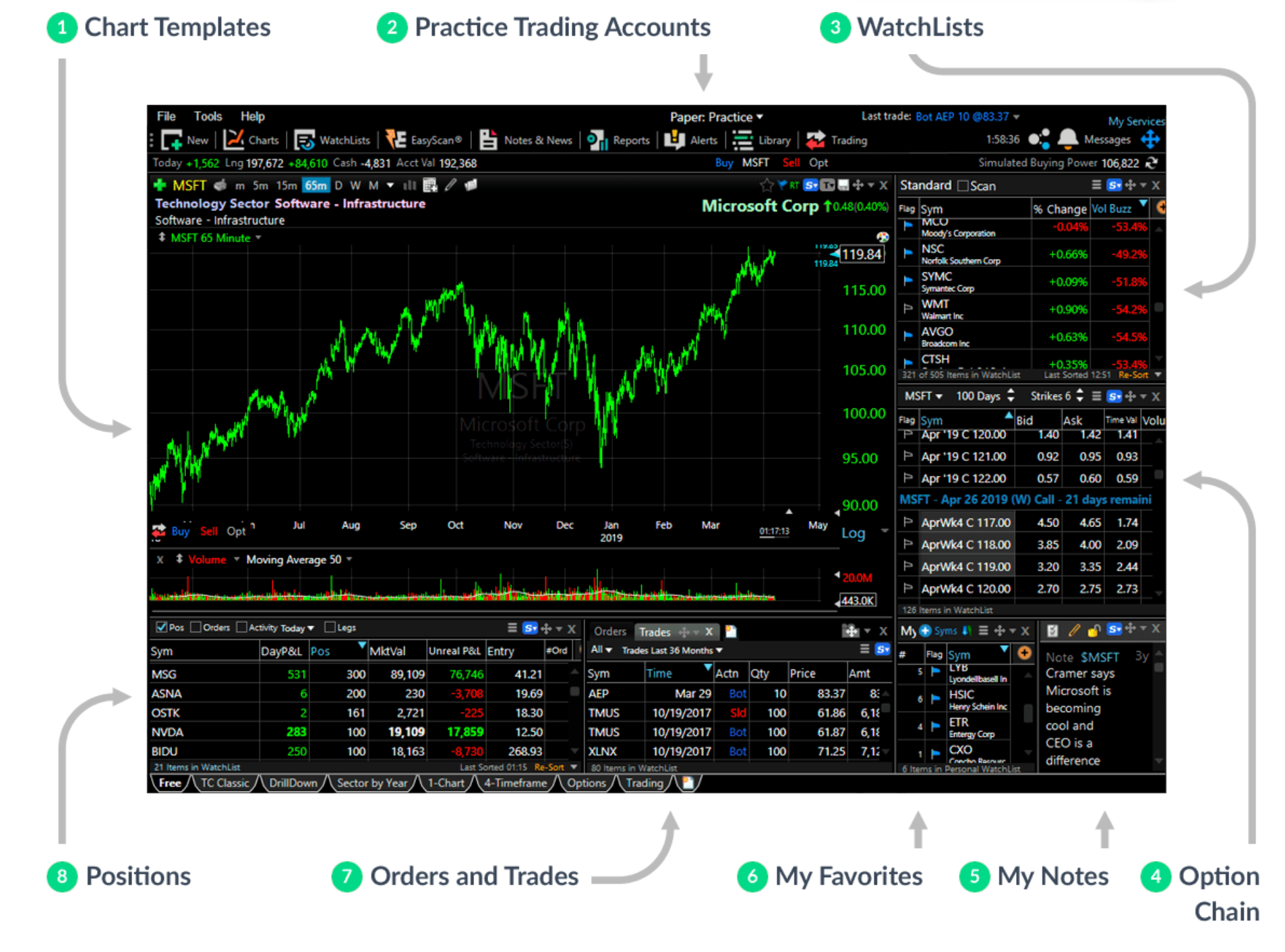Open the Tools menu
The height and width of the screenshot is (952, 1285).
pos(208,116)
